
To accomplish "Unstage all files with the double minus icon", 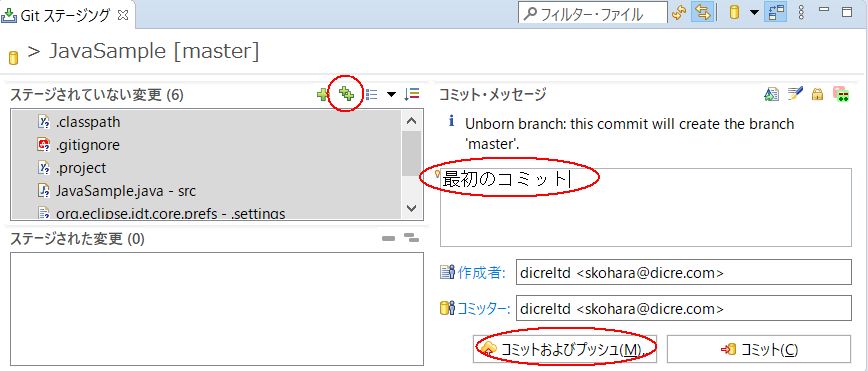I will coord(411,239).
